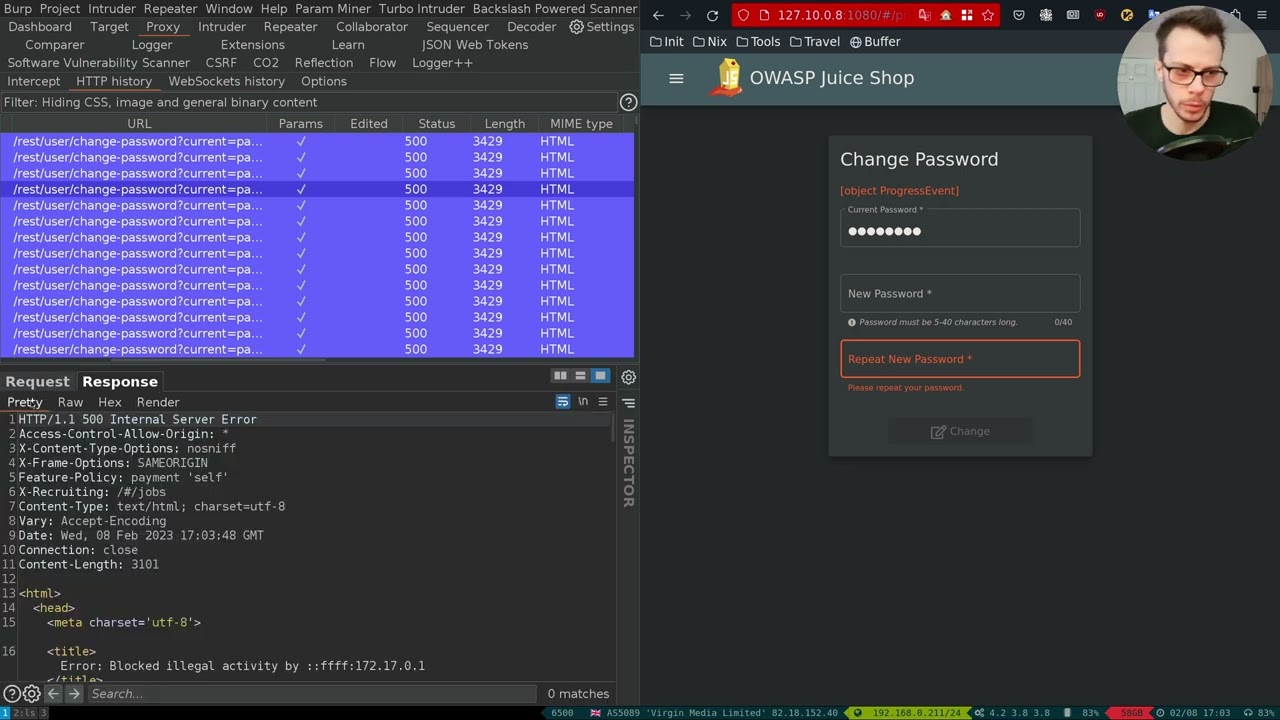The width and height of the screenshot is (1280, 720).
Task: Switch to combined tabbed layout view
Action: 600,376
